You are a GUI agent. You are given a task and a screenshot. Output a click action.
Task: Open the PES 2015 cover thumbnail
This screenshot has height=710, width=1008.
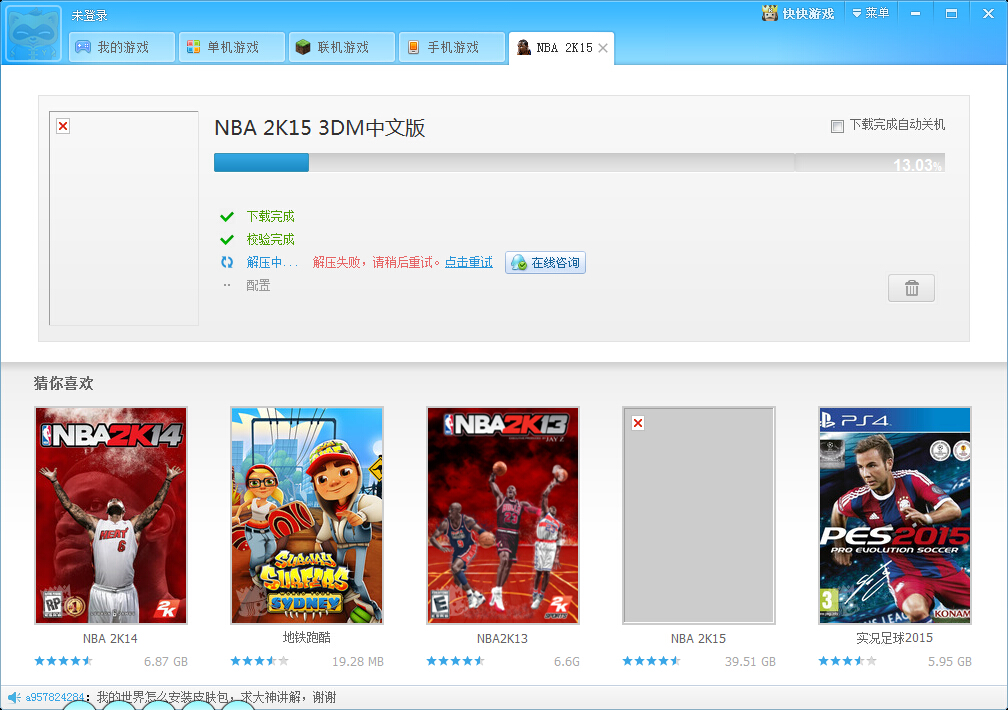click(895, 515)
